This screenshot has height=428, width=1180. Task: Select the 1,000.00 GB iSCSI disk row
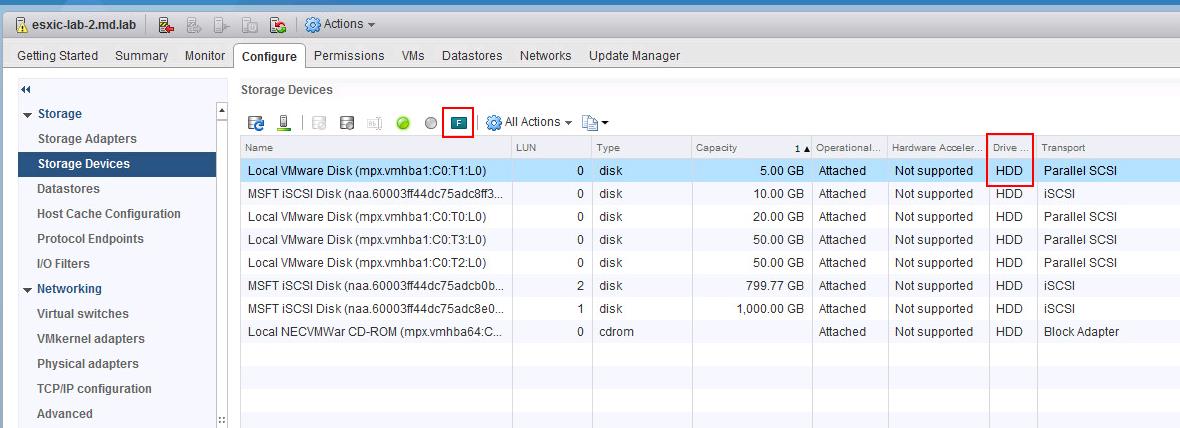tap(710, 308)
